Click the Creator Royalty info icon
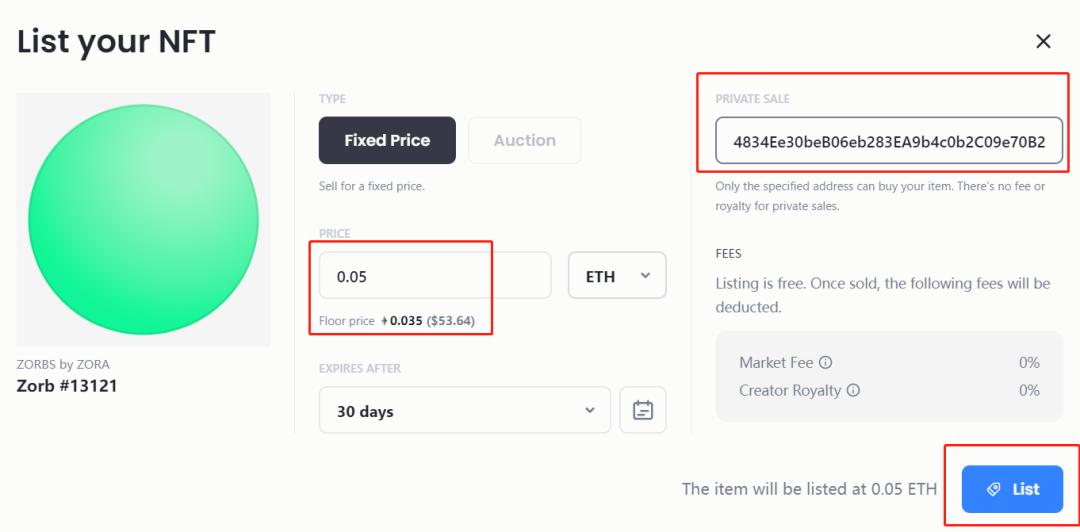The image size is (1080, 532). pyautogui.click(x=853, y=391)
